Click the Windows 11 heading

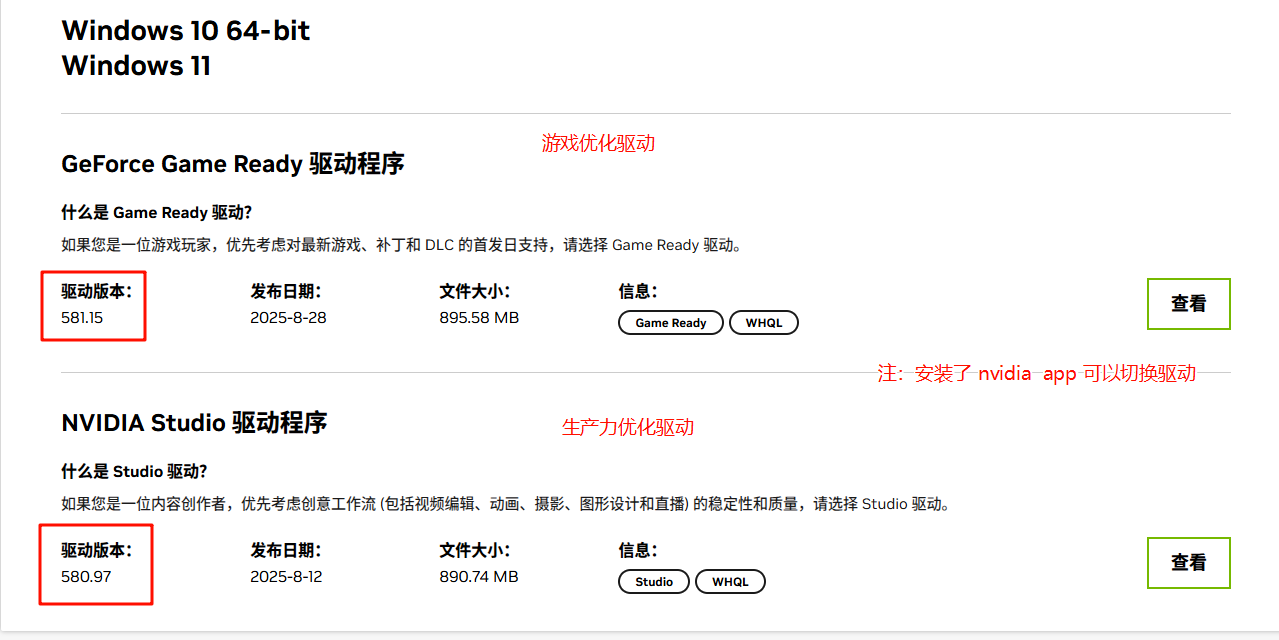136,66
